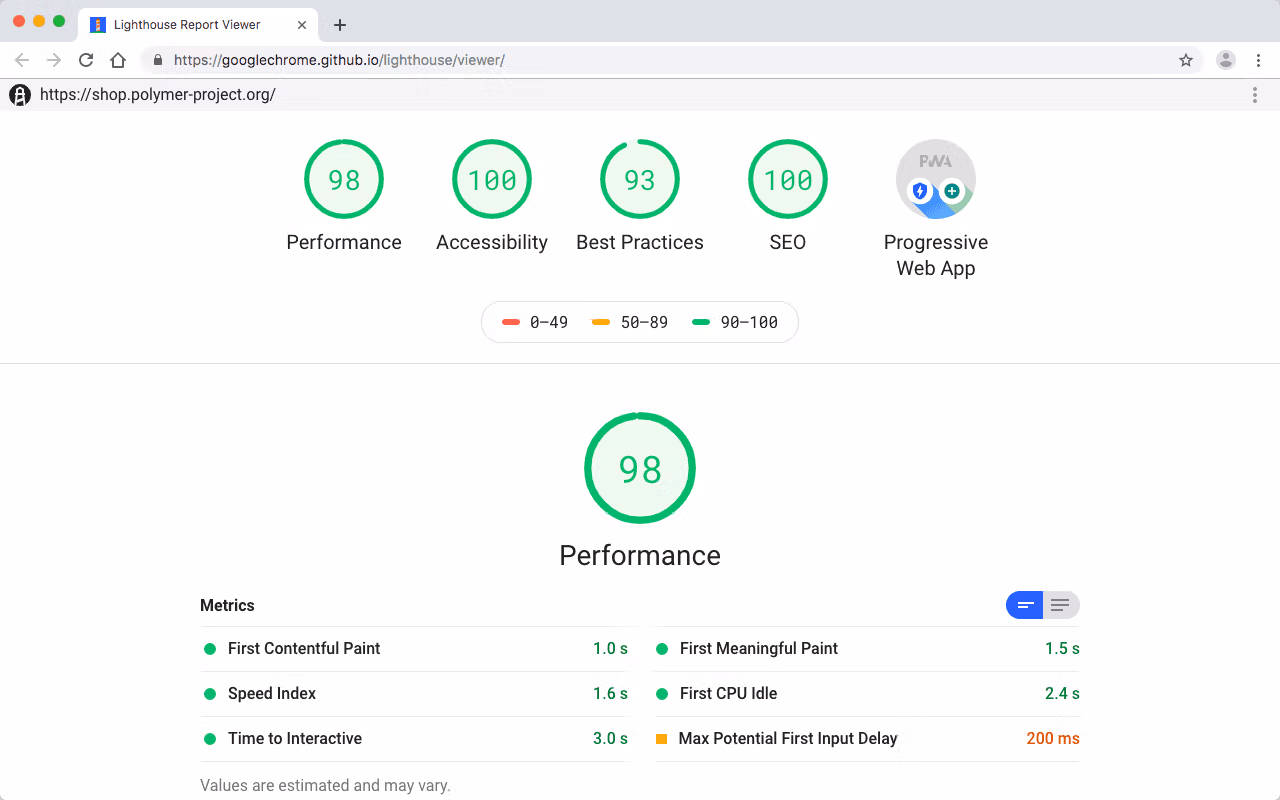This screenshot has width=1280, height=800.
Task: Bookmark this page with the star icon
Action: click(1186, 60)
